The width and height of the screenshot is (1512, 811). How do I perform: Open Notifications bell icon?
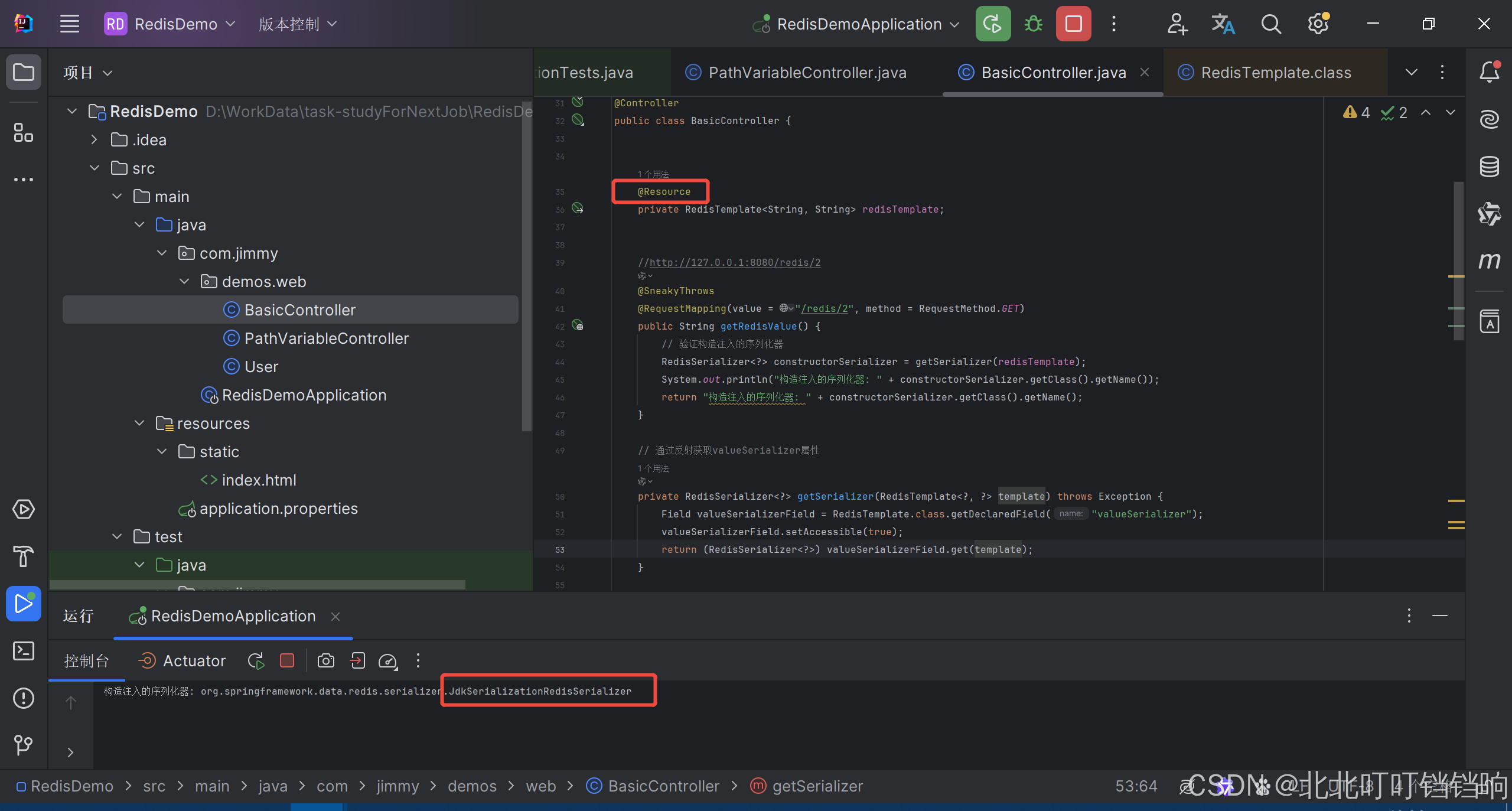(x=1489, y=72)
